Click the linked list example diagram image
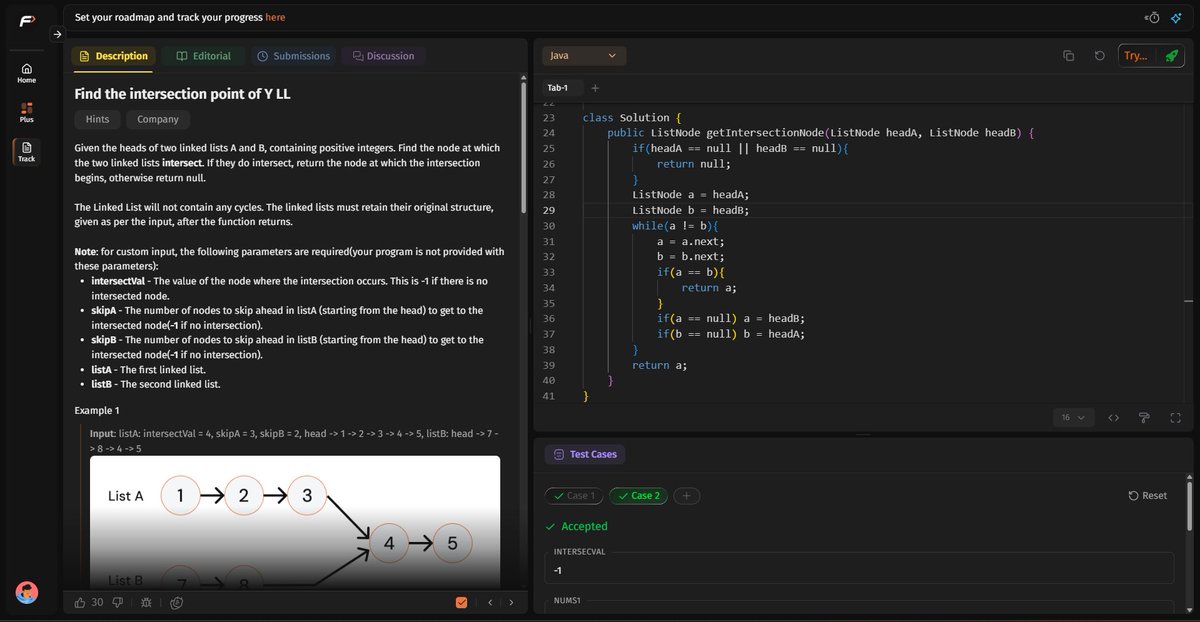Screen dimensions: 1200x622 click(295, 522)
